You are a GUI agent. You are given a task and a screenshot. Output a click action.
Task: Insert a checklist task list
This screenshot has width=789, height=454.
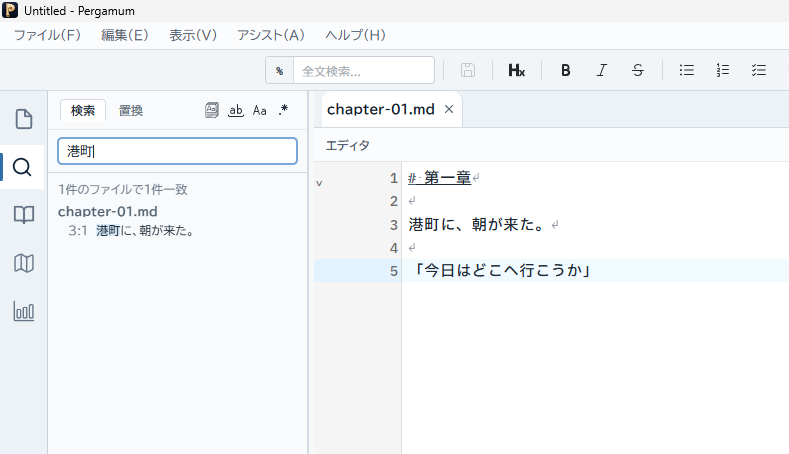[759, 70]
